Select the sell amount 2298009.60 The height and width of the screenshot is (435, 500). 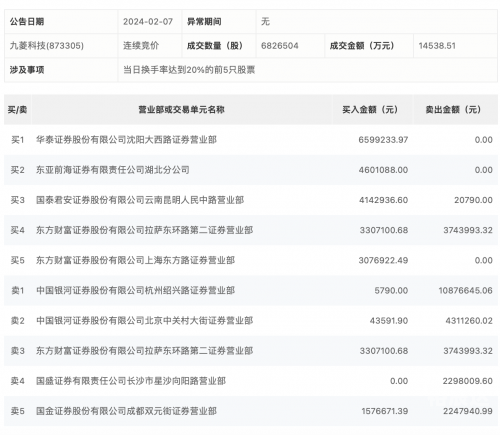tap(468, 381)
